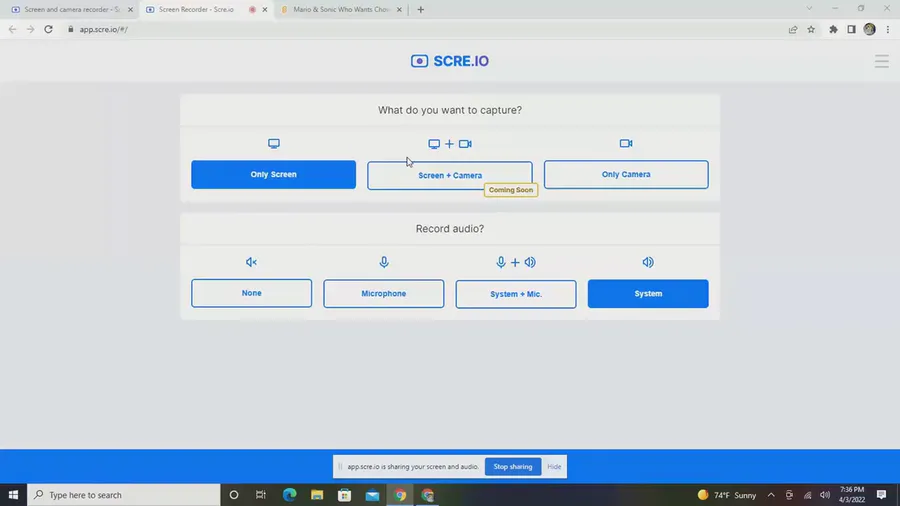This screenshot has width=900, height=506.
Task: Open the Extensions puzzle icon
Action: pyautogui.click(x=833, y=29)
